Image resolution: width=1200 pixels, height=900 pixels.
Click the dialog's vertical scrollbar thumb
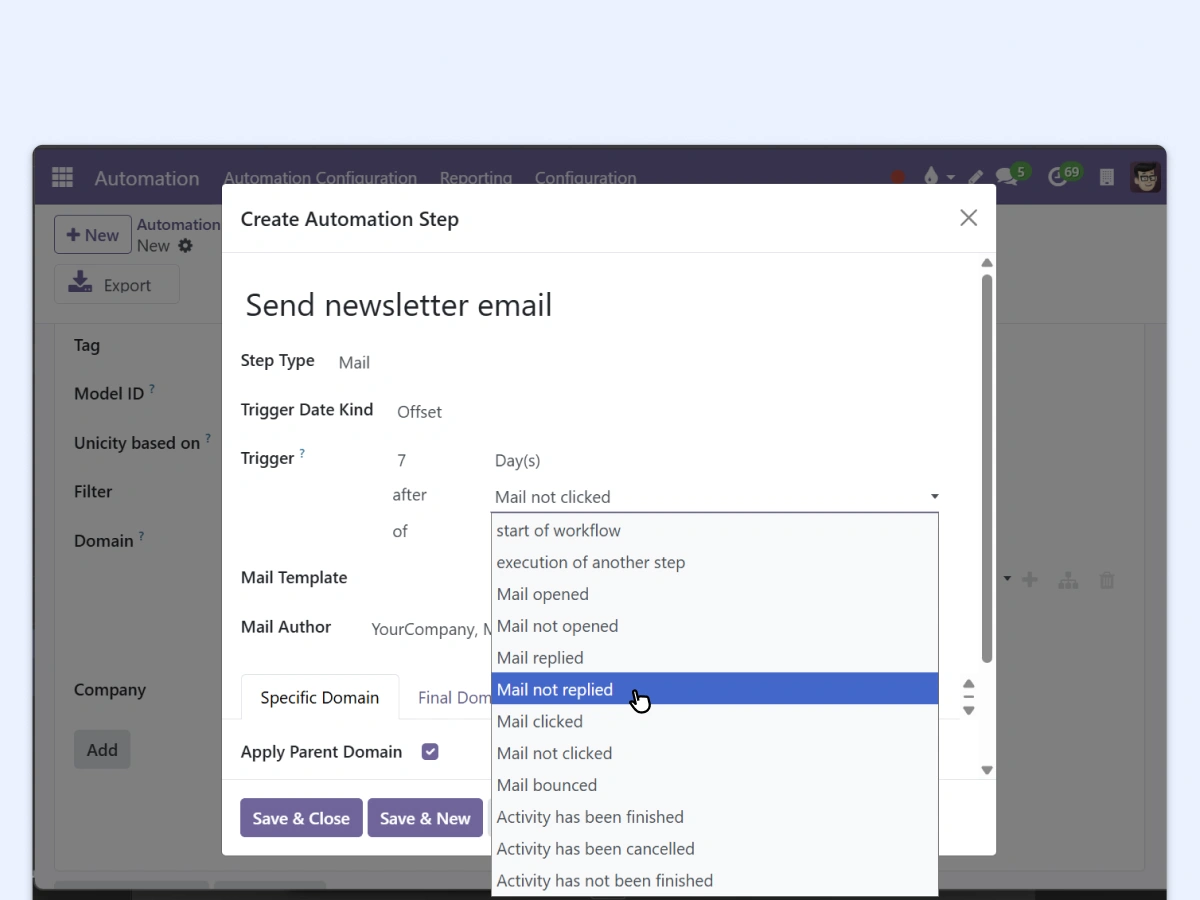(987, 470)
